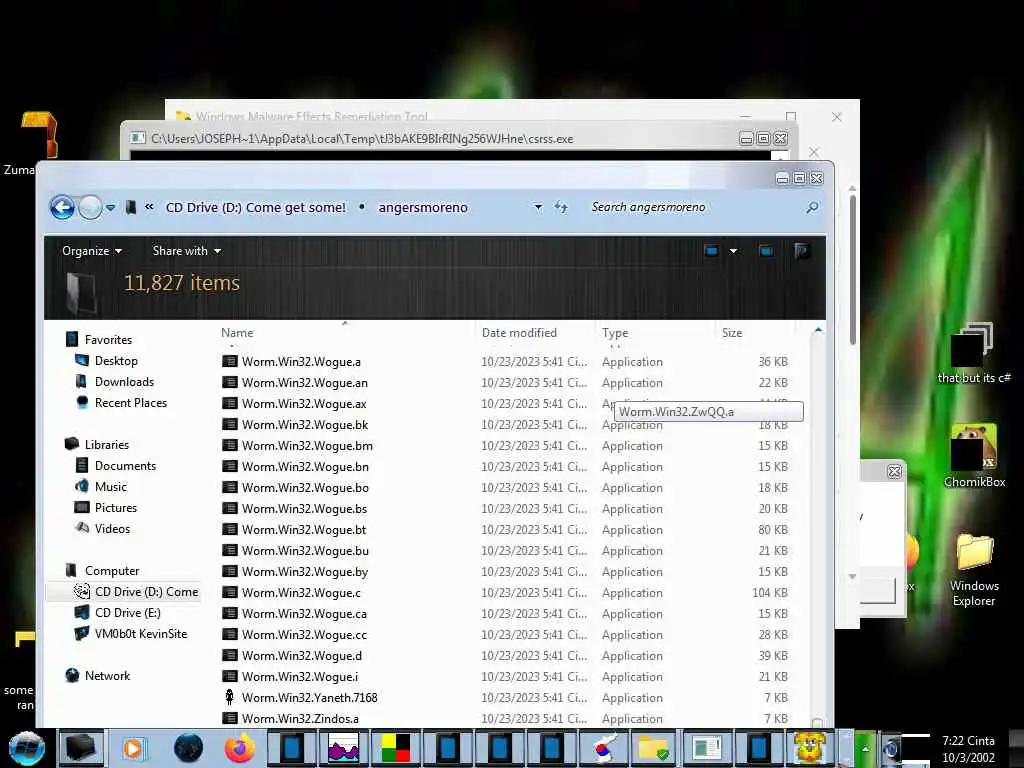This screenshot has height=768, width=1024.
Task: Open the colored squares taskbar icon
Action: (x=395, y=748)
